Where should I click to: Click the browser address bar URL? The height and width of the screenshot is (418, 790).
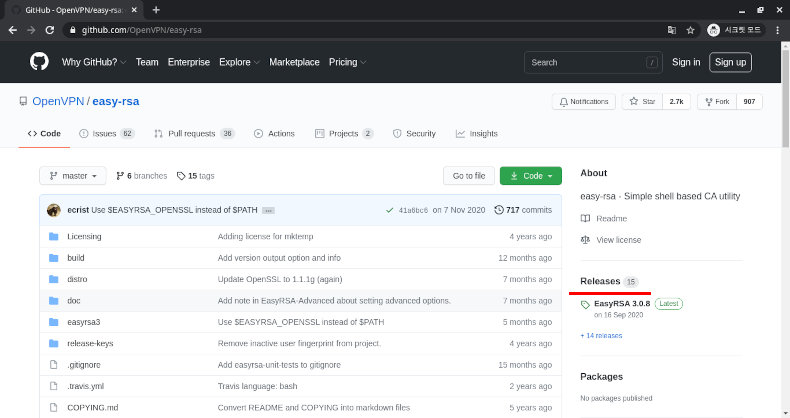(x=142, y=30)
